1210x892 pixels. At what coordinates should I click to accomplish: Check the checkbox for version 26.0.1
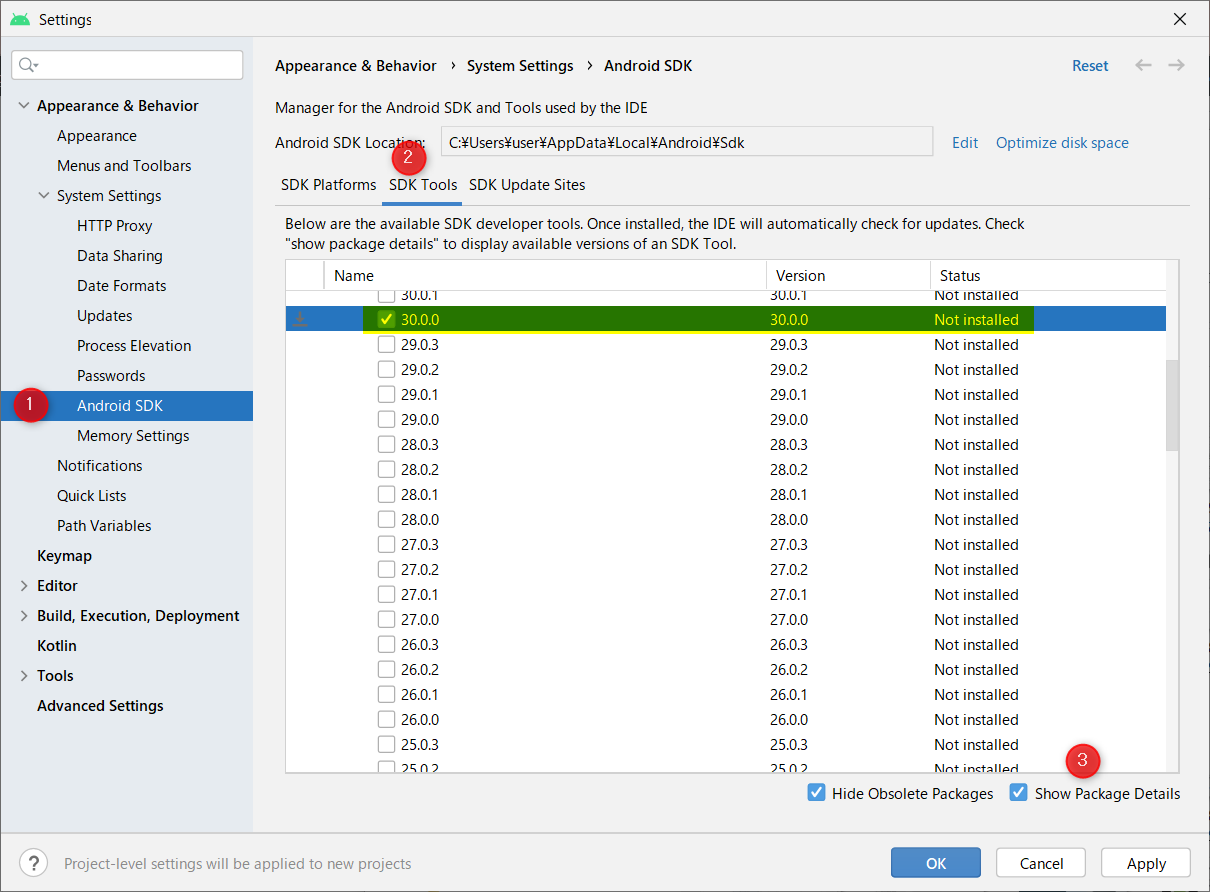(x=386, y=694)
